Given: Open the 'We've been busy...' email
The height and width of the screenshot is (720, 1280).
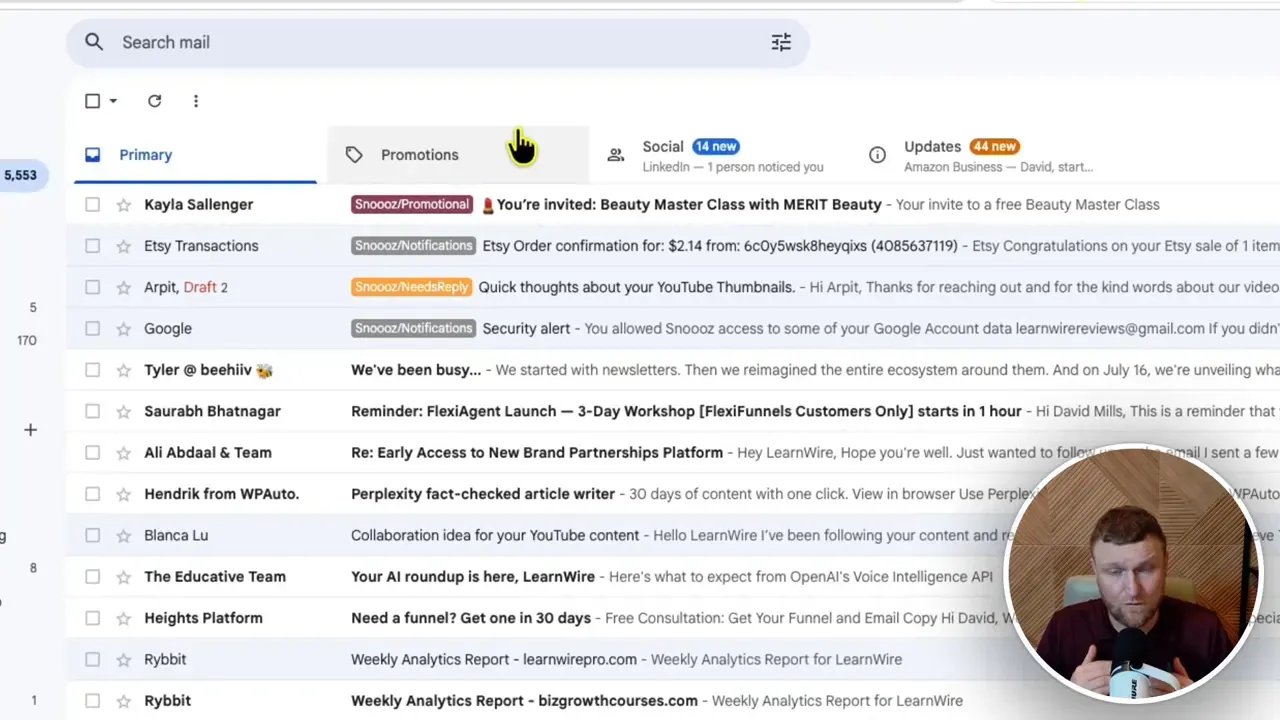Looking at the screenshot, I should pyautogui.click(x=416, y=370).
